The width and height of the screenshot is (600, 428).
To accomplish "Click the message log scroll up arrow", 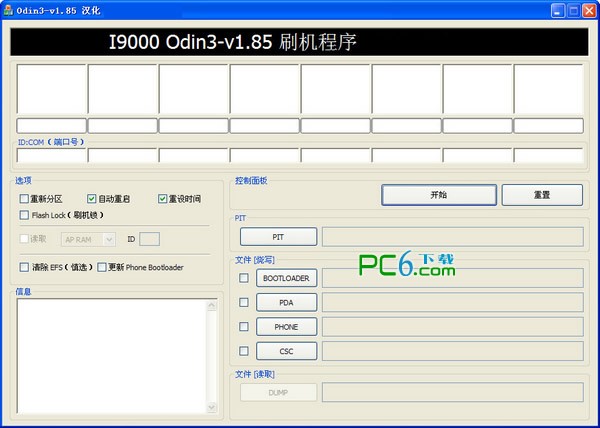I will pyautogui.click(x=212, y=305).
